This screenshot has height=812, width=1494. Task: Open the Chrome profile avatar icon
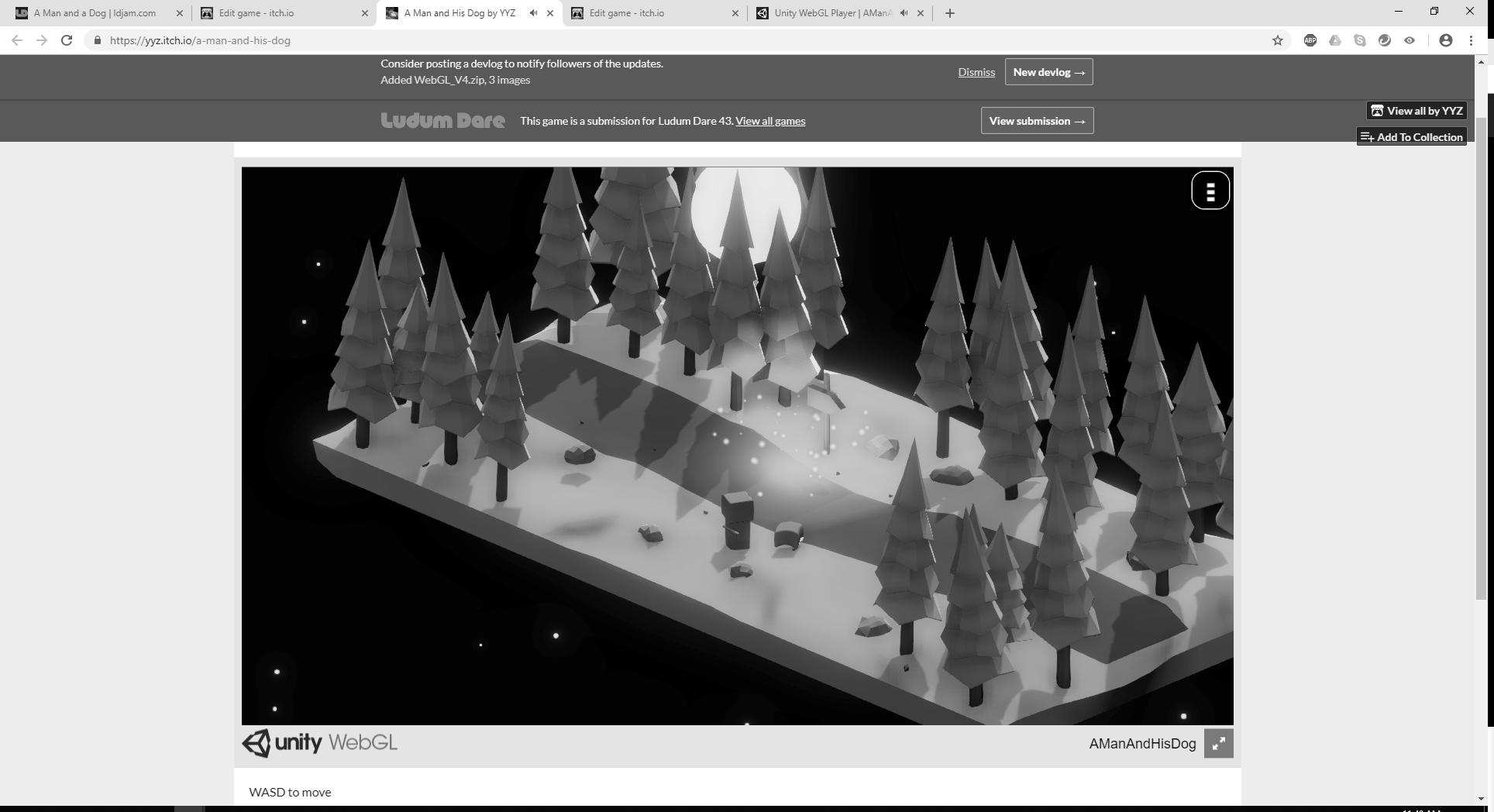click(1445, 40)
